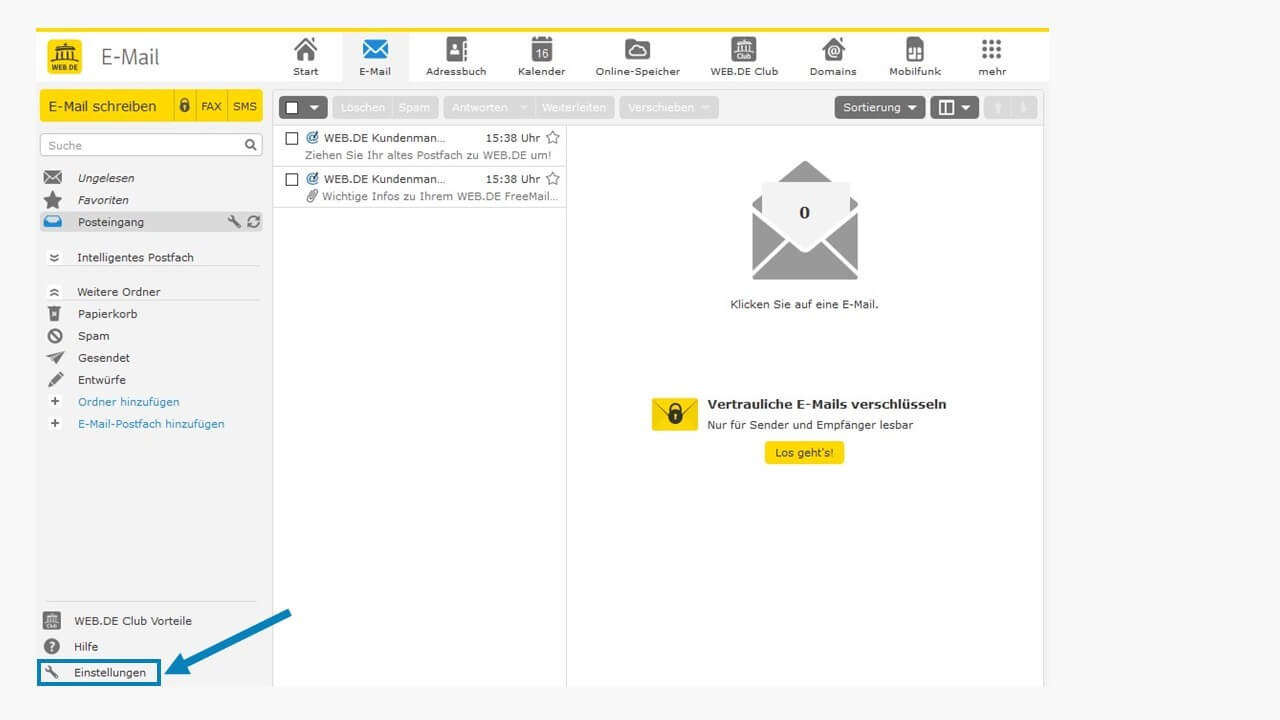
Task: Open the Antworten dropdown arrow
Action: (524, 107)
